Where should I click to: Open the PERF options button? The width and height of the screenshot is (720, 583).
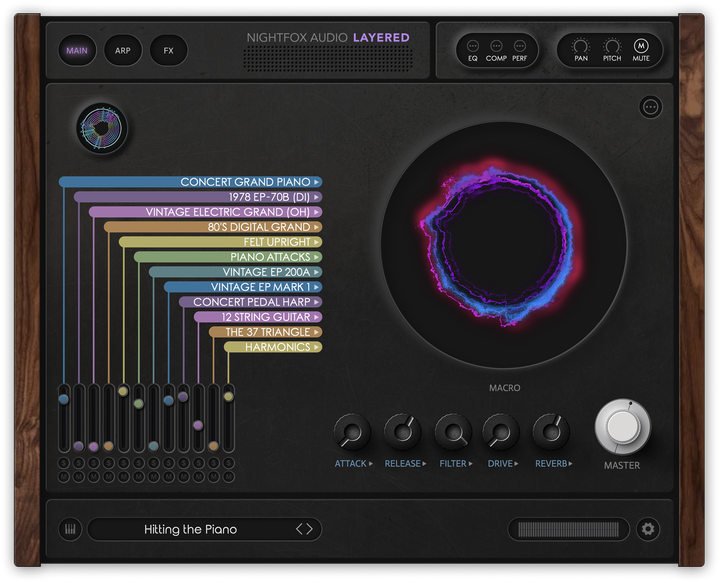pos(519,46)
